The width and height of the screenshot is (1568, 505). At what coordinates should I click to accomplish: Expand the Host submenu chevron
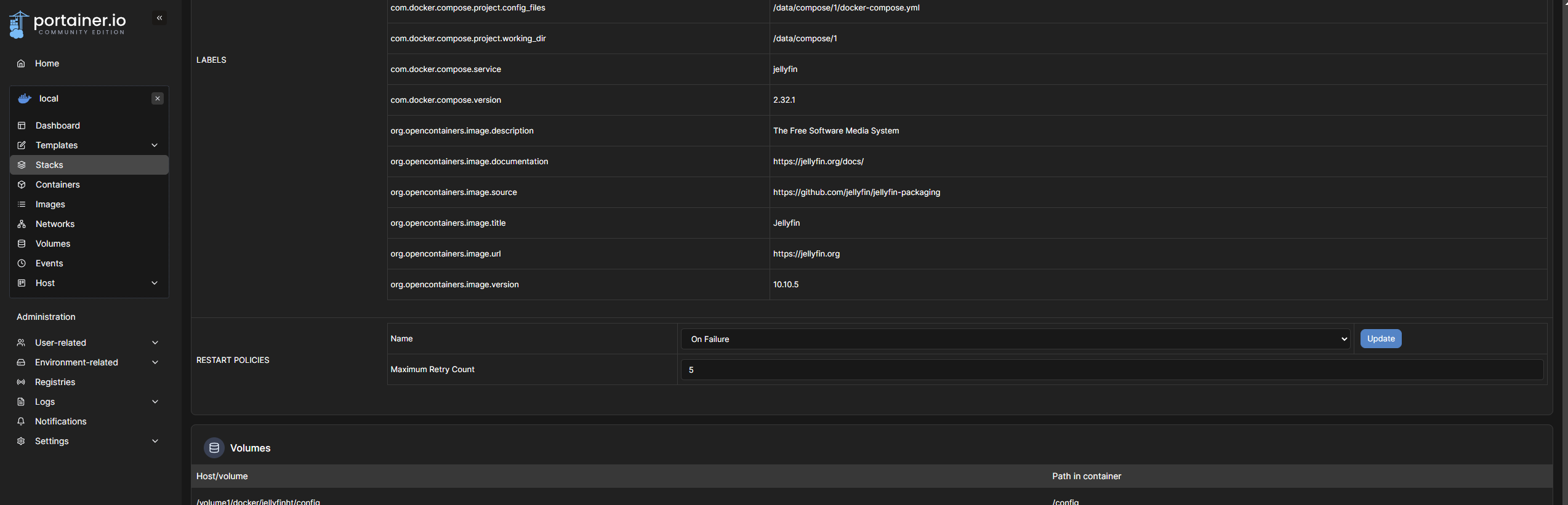(x=155, y=283)
